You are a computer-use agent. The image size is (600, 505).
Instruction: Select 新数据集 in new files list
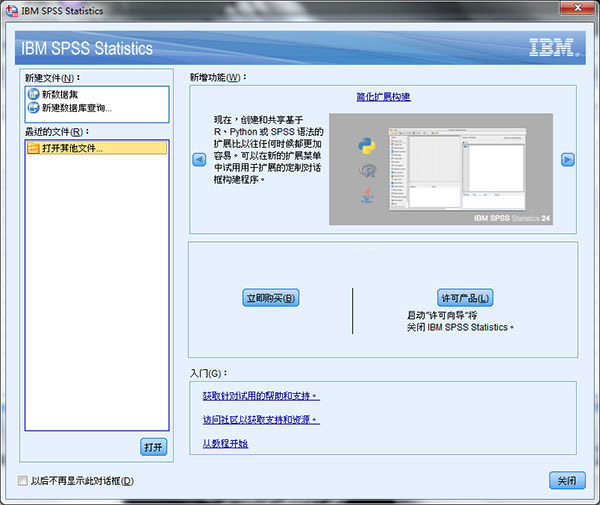97,94
